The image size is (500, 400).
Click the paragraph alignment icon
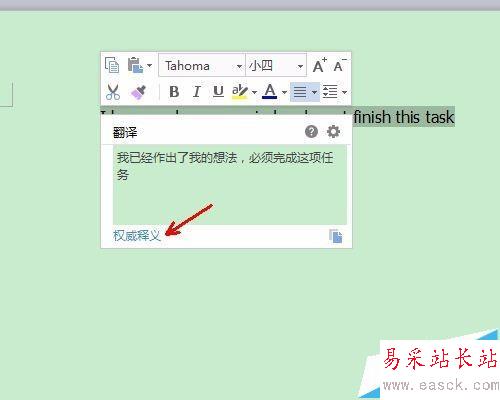pos(300,92)
